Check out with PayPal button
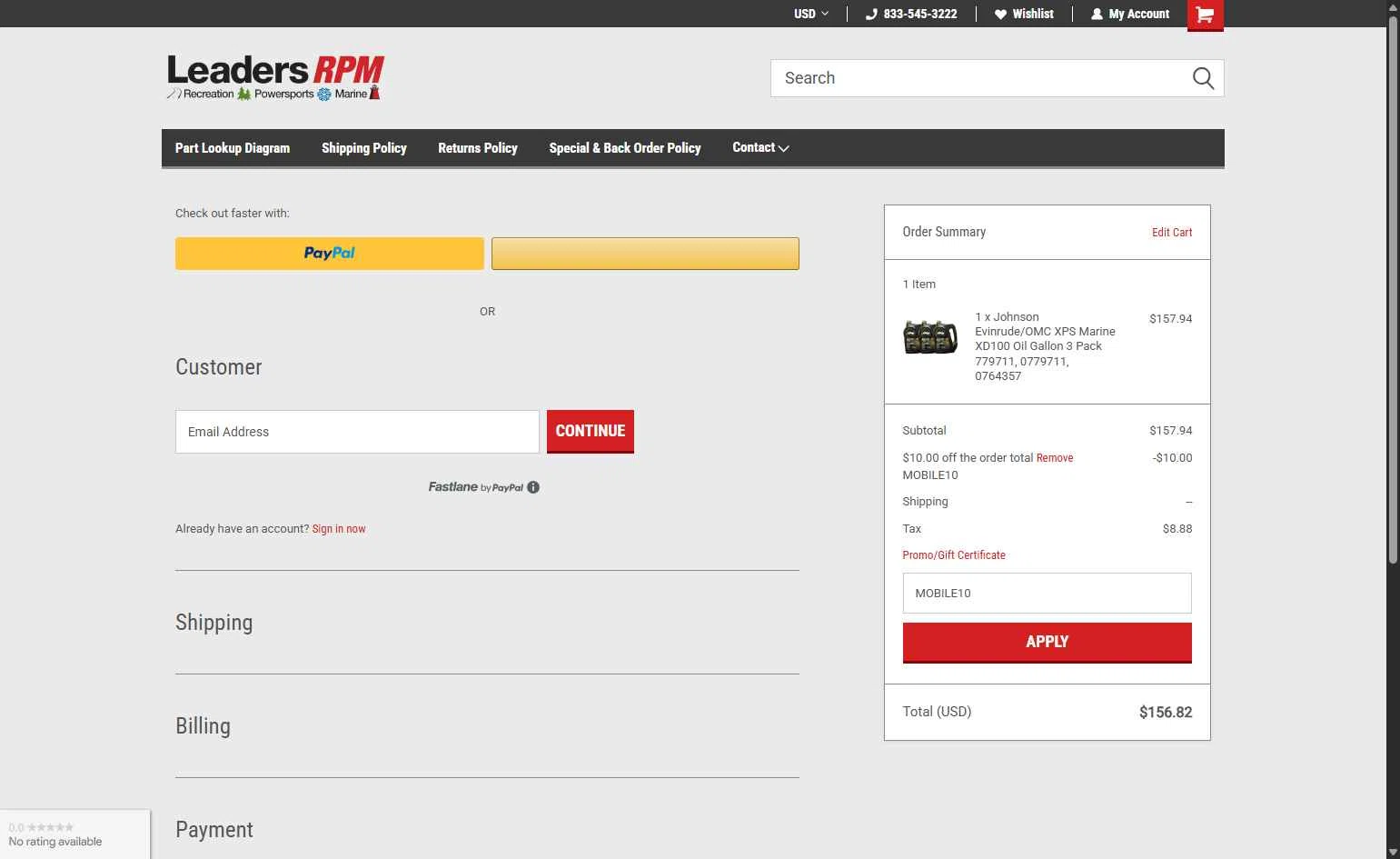1400x859 pixels. pyautogui.click(x=330, y=254)
